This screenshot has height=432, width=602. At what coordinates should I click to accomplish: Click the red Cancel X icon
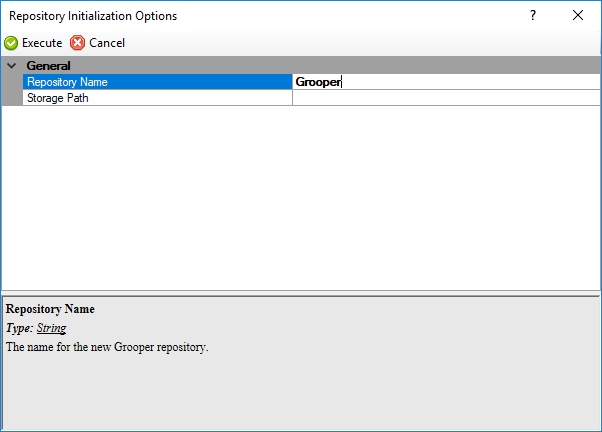click(x=78, y=43)
